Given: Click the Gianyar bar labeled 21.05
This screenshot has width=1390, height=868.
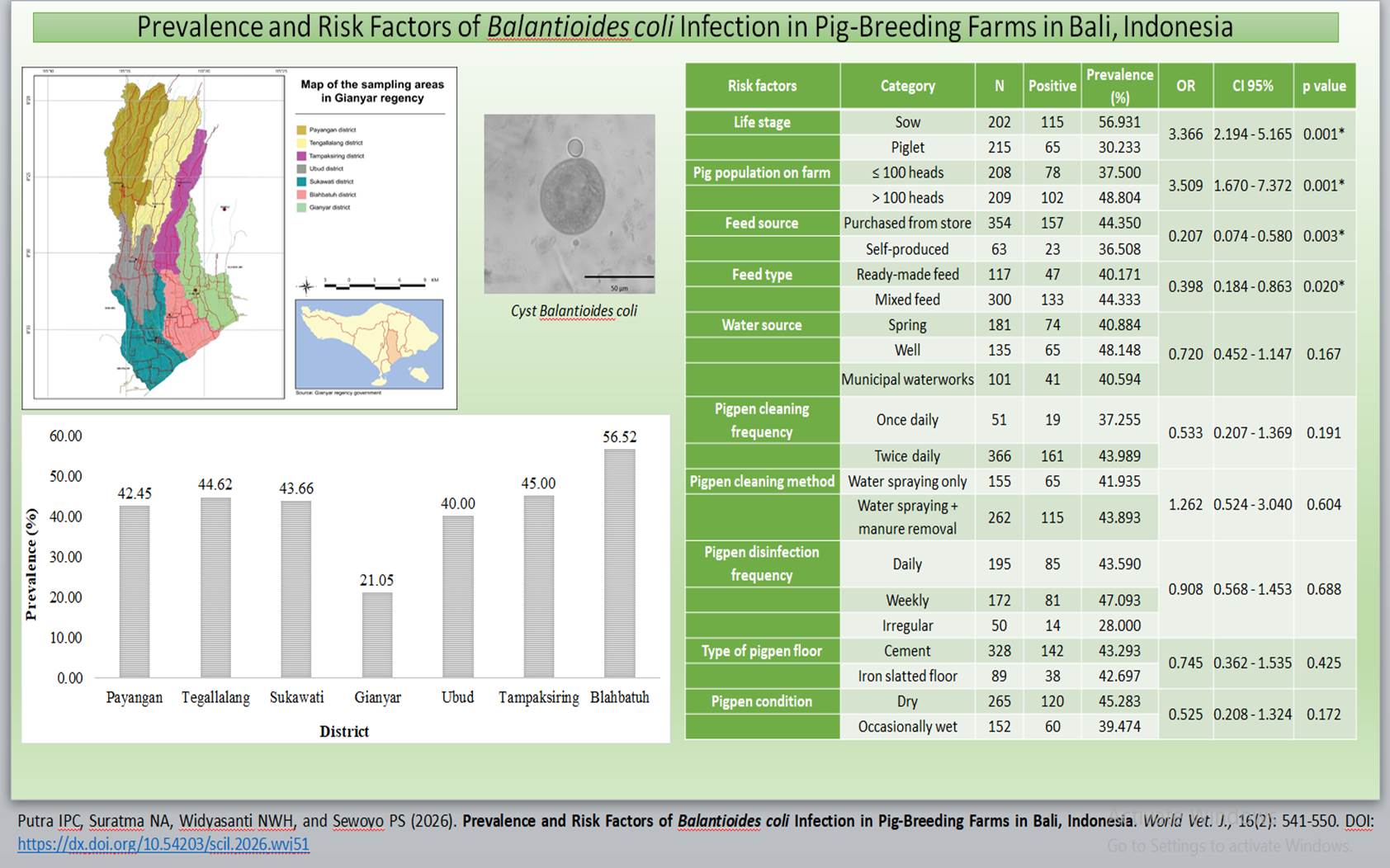Looking at the screenshot, I should click(x=377, y=634).
